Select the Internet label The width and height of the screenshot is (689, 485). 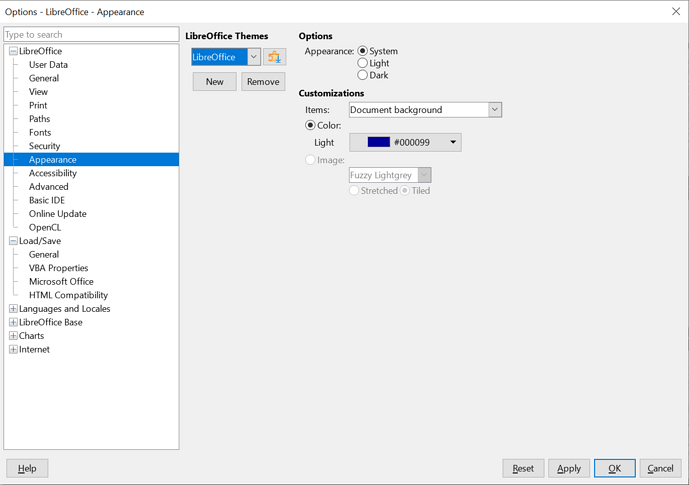[x=34, y=349]
